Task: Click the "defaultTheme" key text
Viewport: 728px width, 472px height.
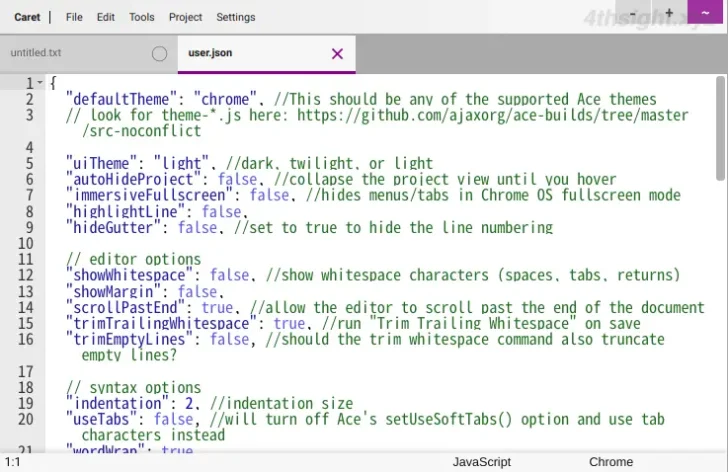Action: click(121, 99)
